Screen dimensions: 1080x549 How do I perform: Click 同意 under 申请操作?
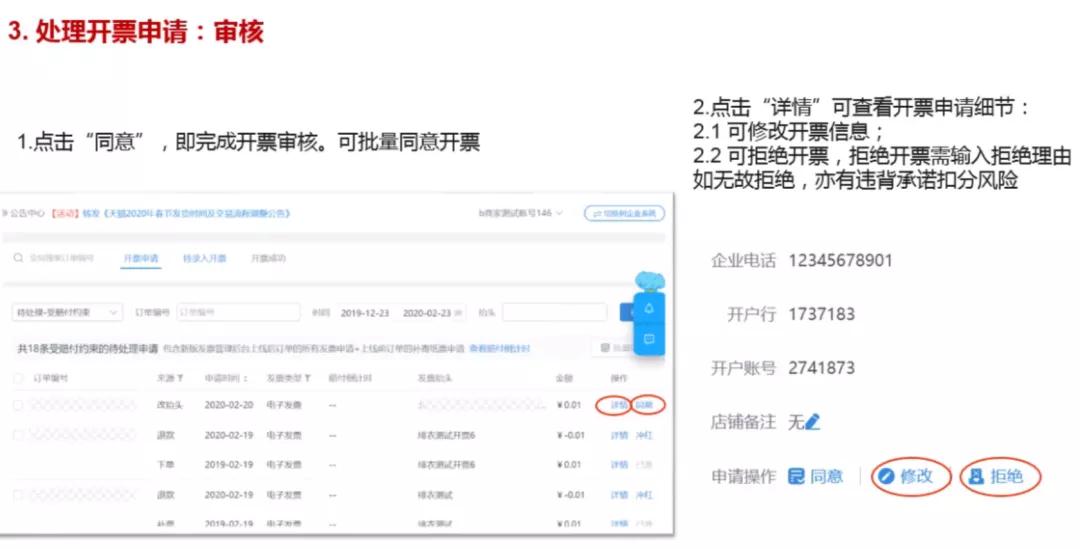816,476
